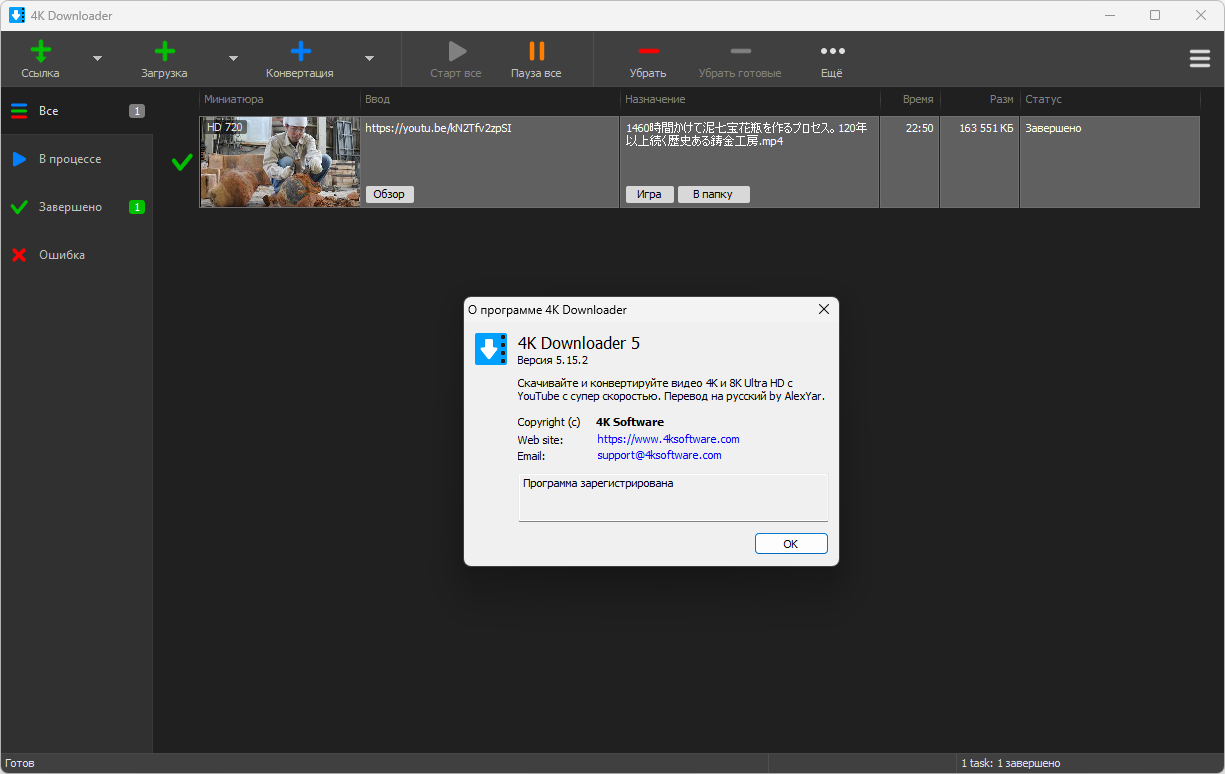Expand the Ссылка dropdown arrow
Image resolution: width=1225 pixels, height=774 pixels.
[97, 59]
